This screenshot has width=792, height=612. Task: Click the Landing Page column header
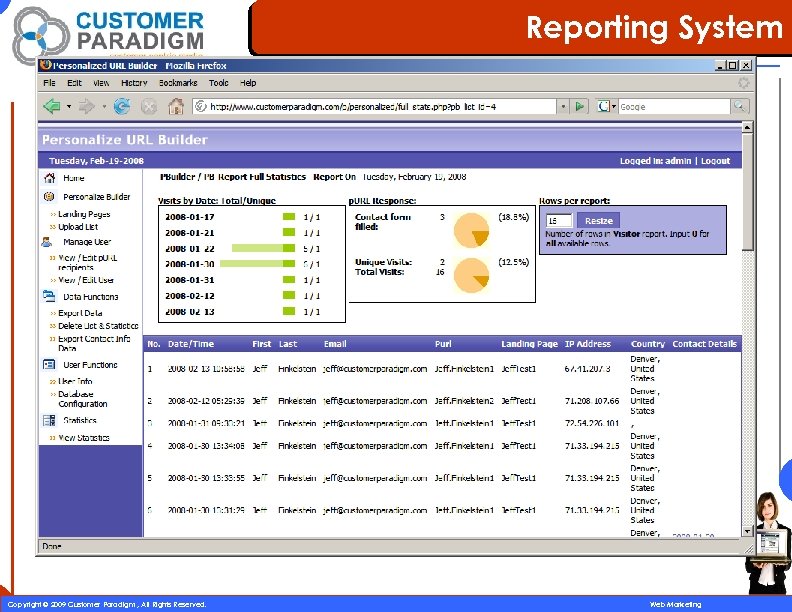(529, 344)
